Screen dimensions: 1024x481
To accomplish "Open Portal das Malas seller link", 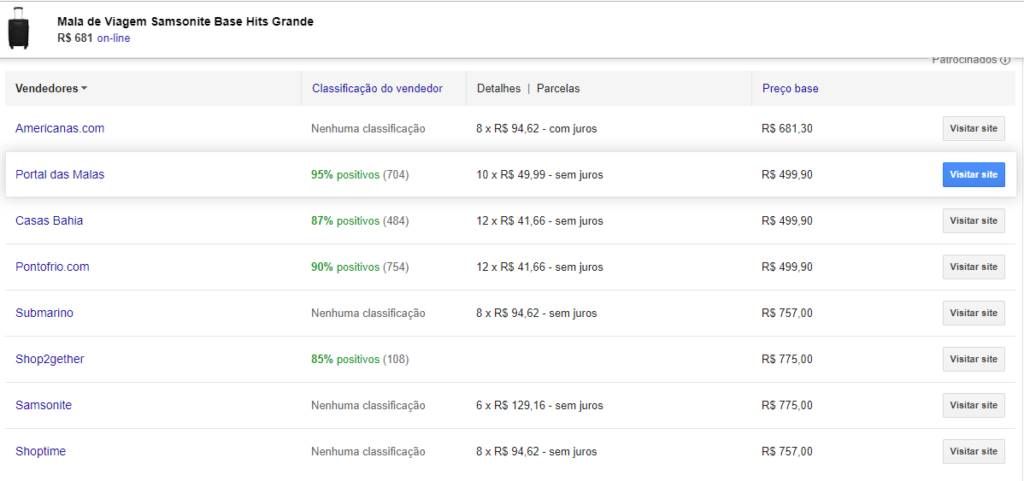I will (59, 175).
